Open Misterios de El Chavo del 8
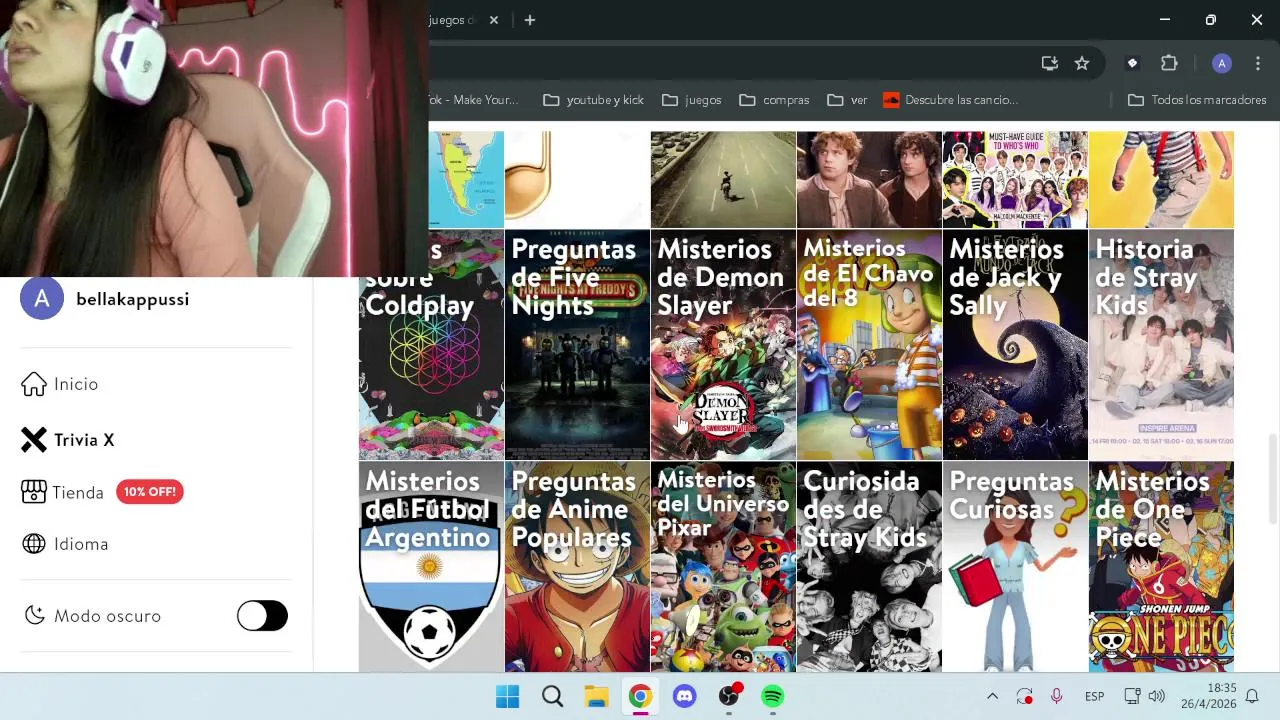The width and height of the screenshot is (1280, 720). point(869,345)
